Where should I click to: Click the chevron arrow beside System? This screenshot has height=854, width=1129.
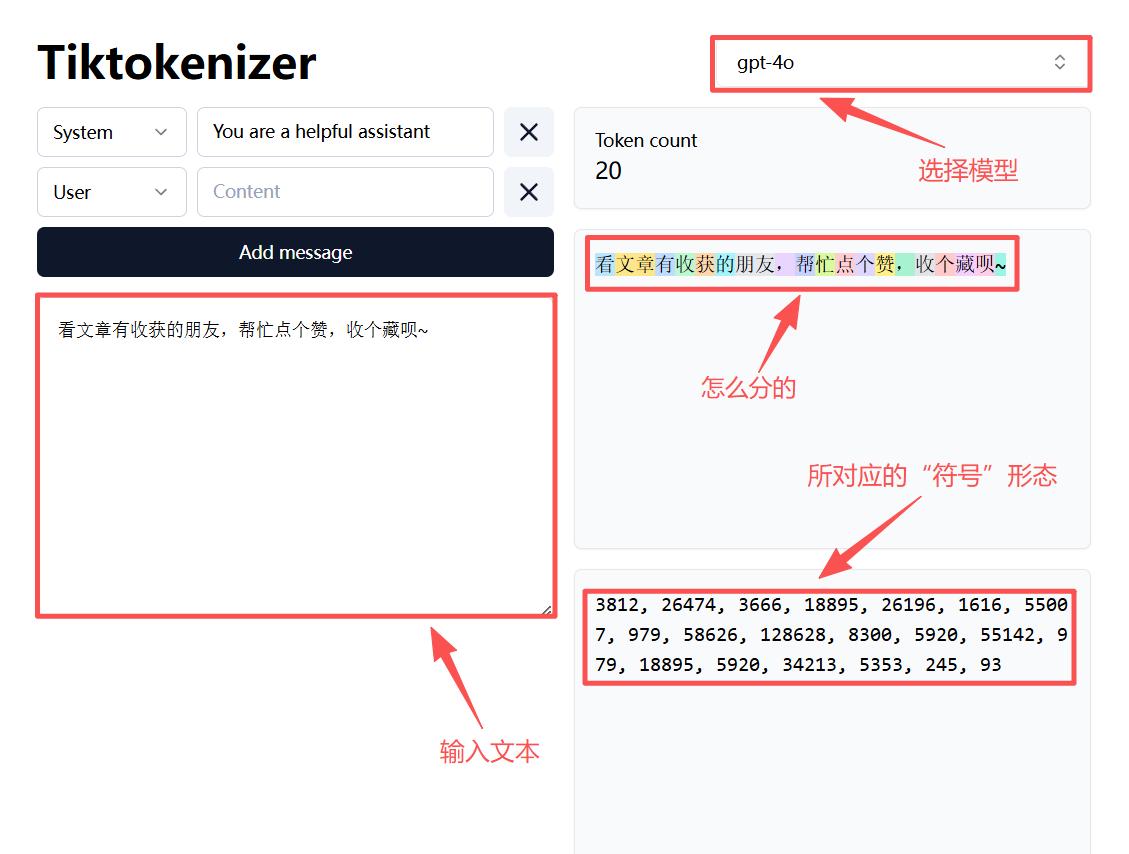(x=161, y=132)
